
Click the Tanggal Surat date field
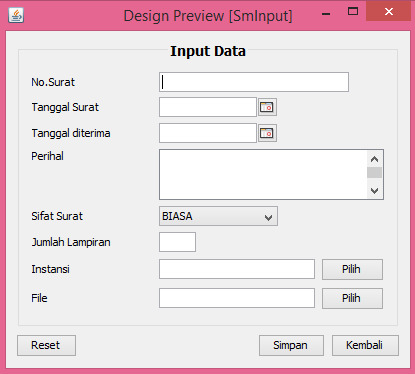click(208, 107)
